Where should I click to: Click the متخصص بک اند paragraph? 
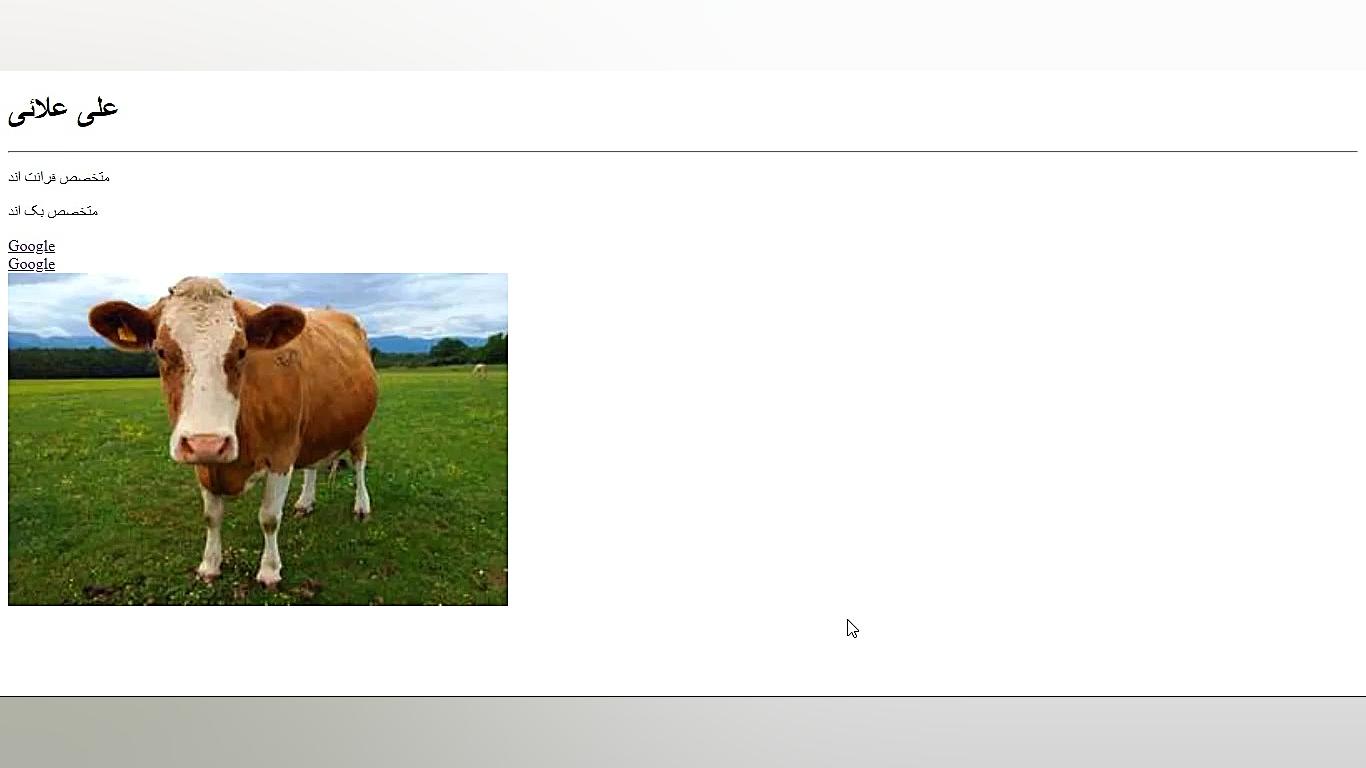point(53,211)
